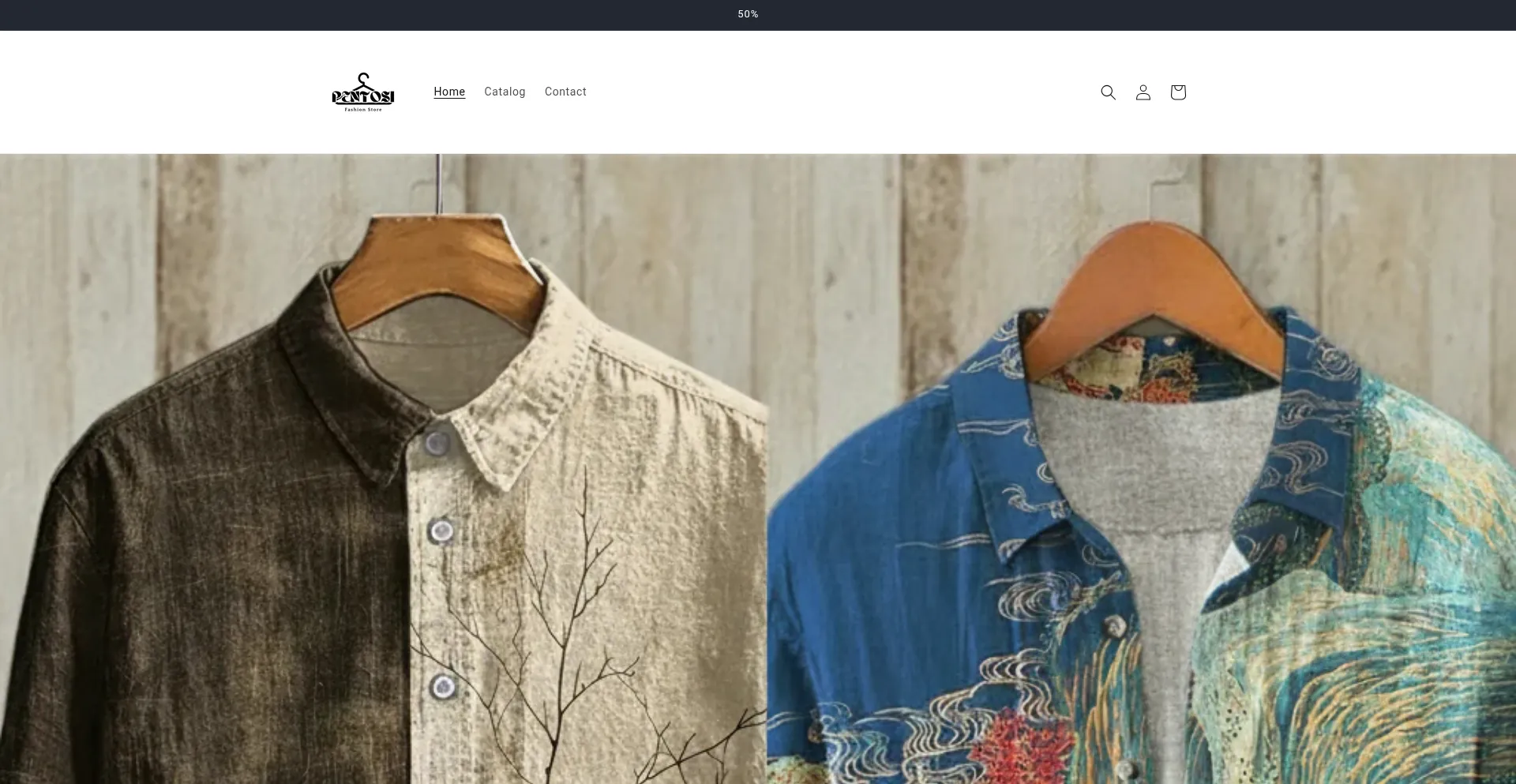Open the Catalog menu link

click(505, 92)
